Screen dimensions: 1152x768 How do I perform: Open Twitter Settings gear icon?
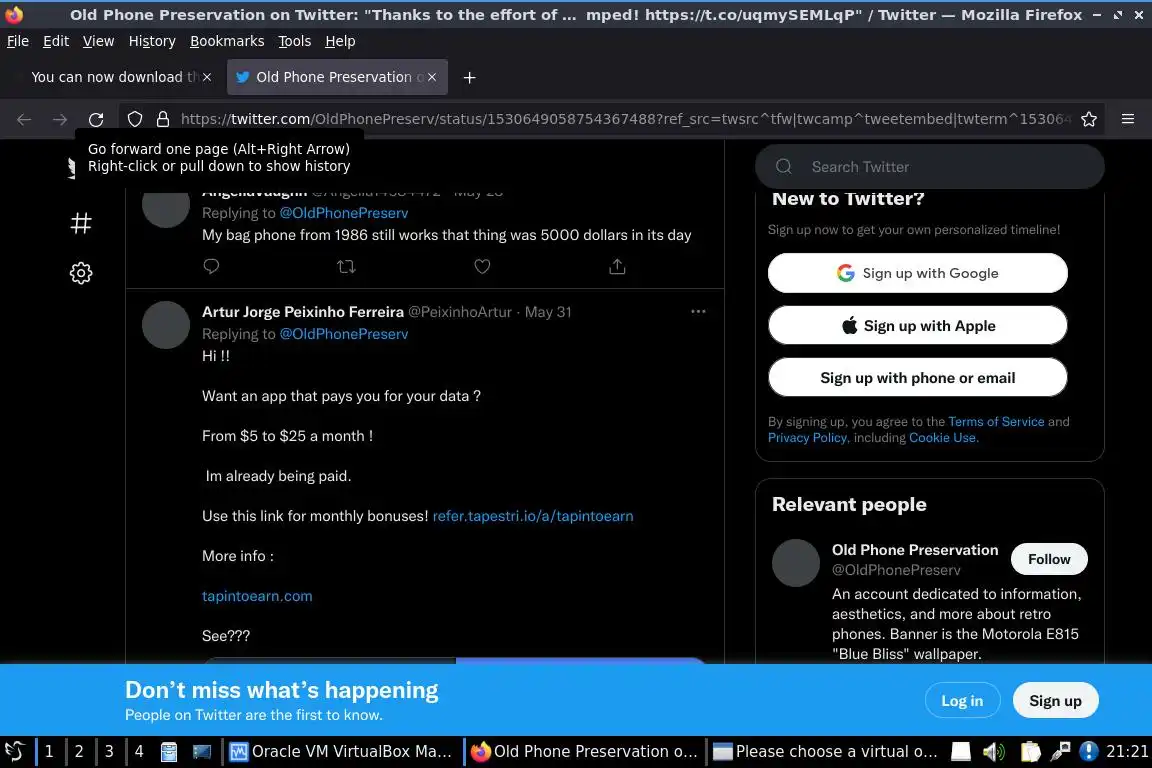click(81, 273)
